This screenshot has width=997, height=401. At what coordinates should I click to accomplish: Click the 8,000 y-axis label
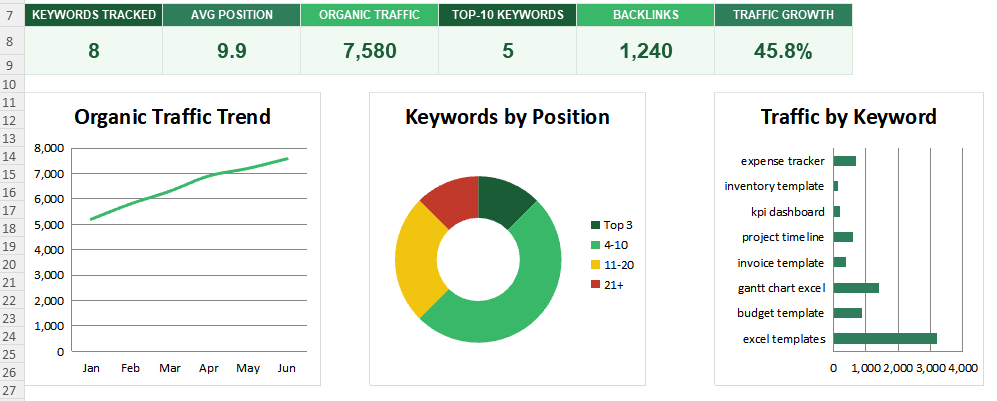pos(51,148)
